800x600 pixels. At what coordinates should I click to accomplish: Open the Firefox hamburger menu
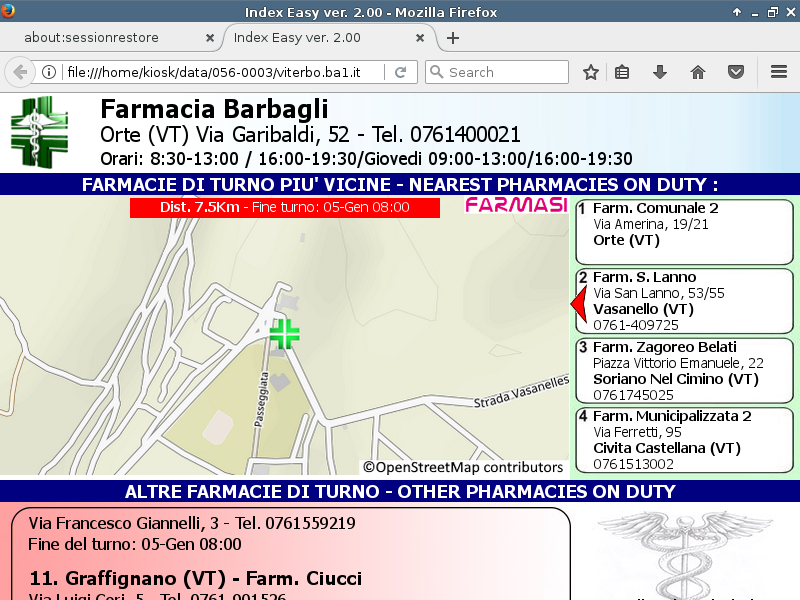pos(779,72)
